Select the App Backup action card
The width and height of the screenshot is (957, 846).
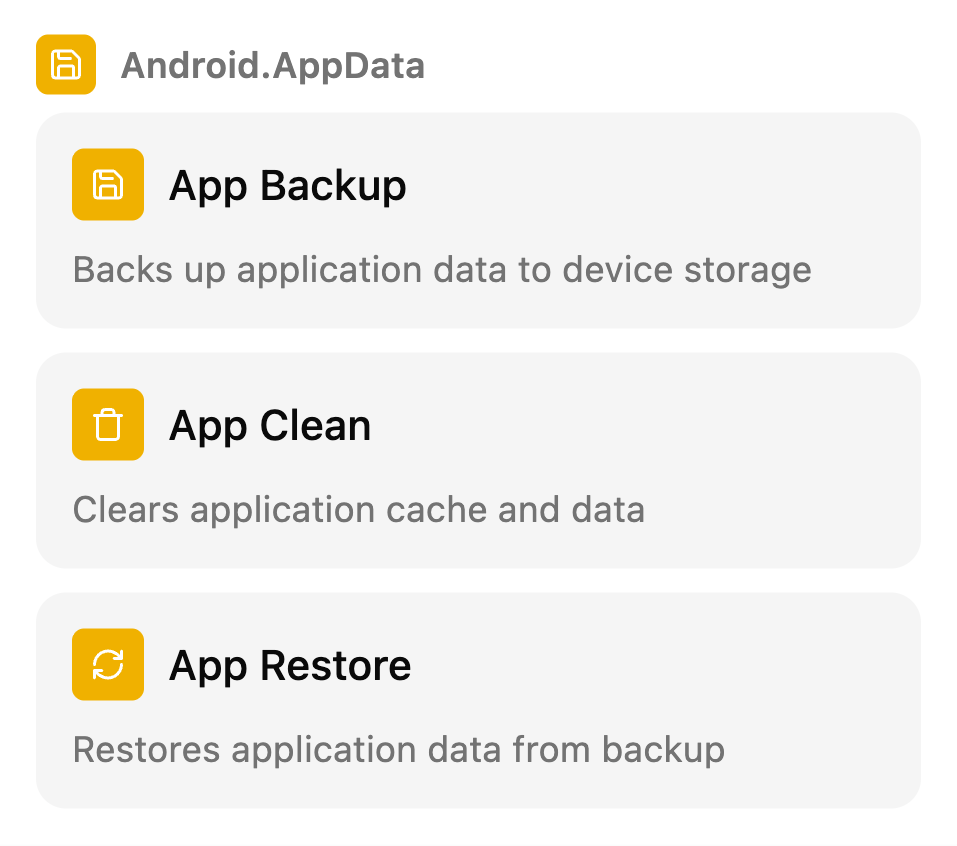tap(478, 220)
